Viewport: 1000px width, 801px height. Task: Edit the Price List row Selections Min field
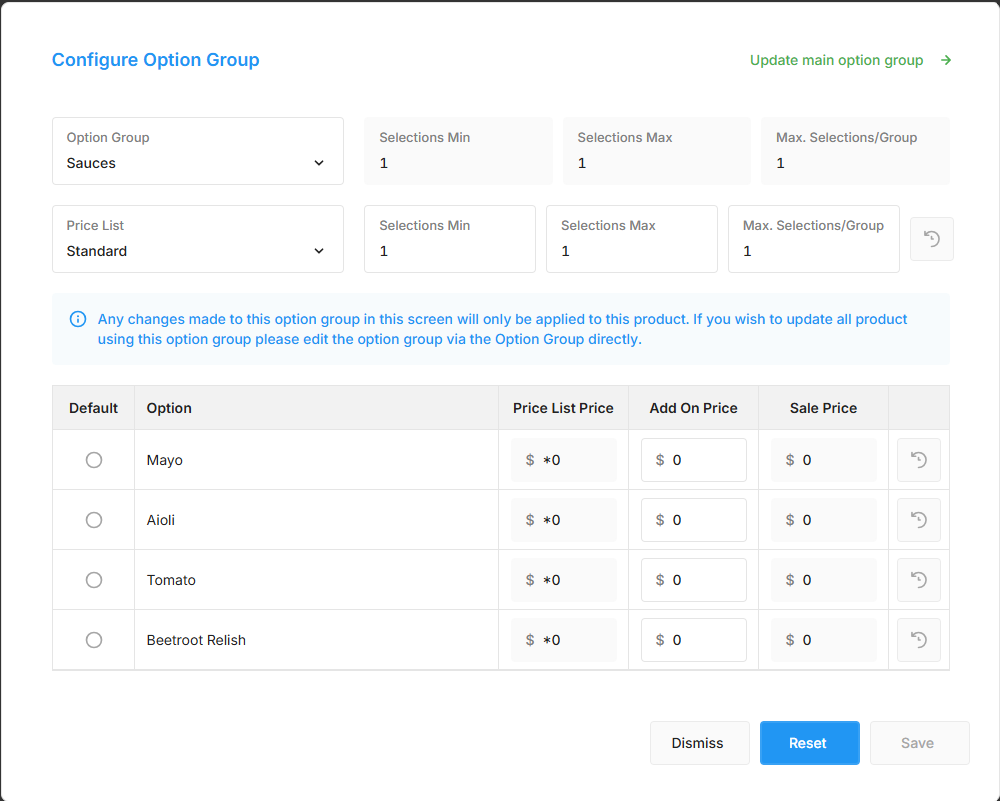pos(450,239)
